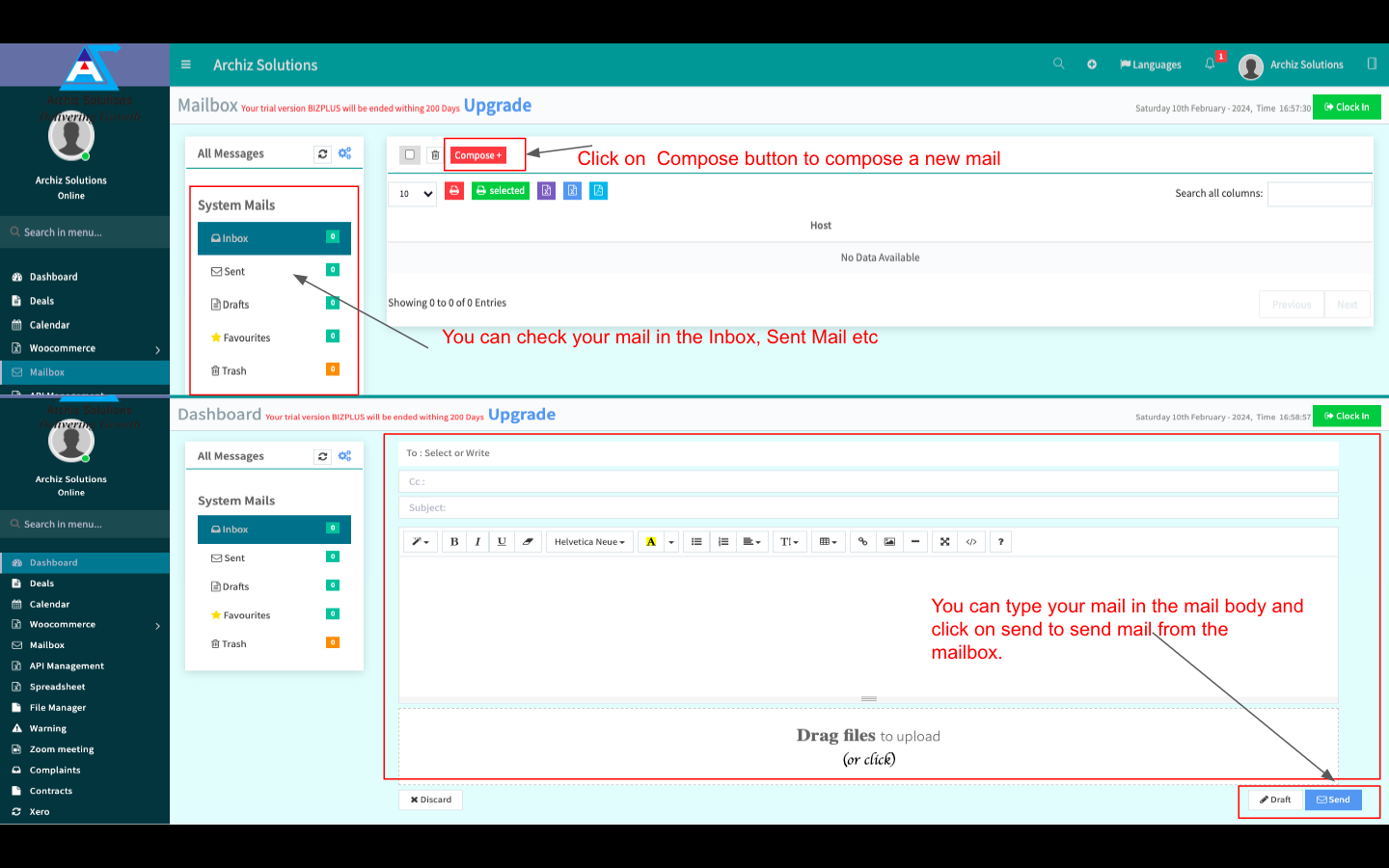Select Sent folder in upper System Mails
Viewport: 1389px width, 868px height.
coord(234,272)
